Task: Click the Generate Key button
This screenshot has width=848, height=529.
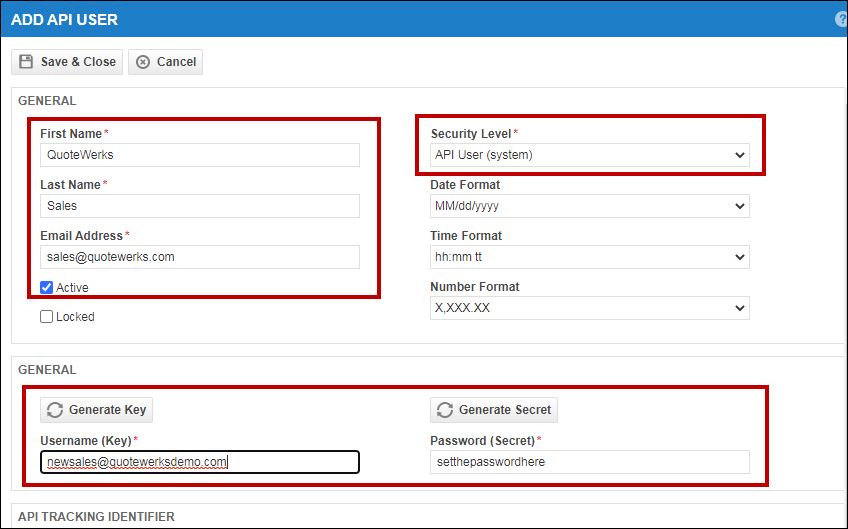Action: (x=97, y=410)
